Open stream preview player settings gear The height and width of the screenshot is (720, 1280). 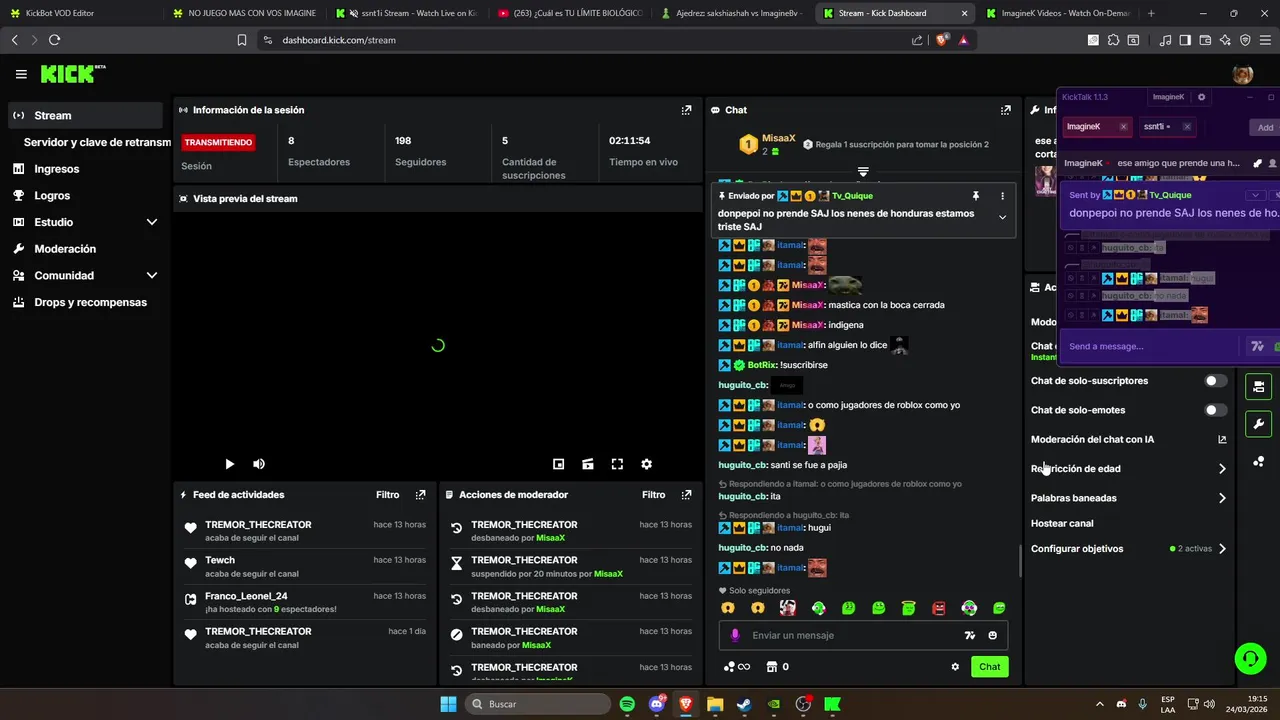tap(646, 464)
